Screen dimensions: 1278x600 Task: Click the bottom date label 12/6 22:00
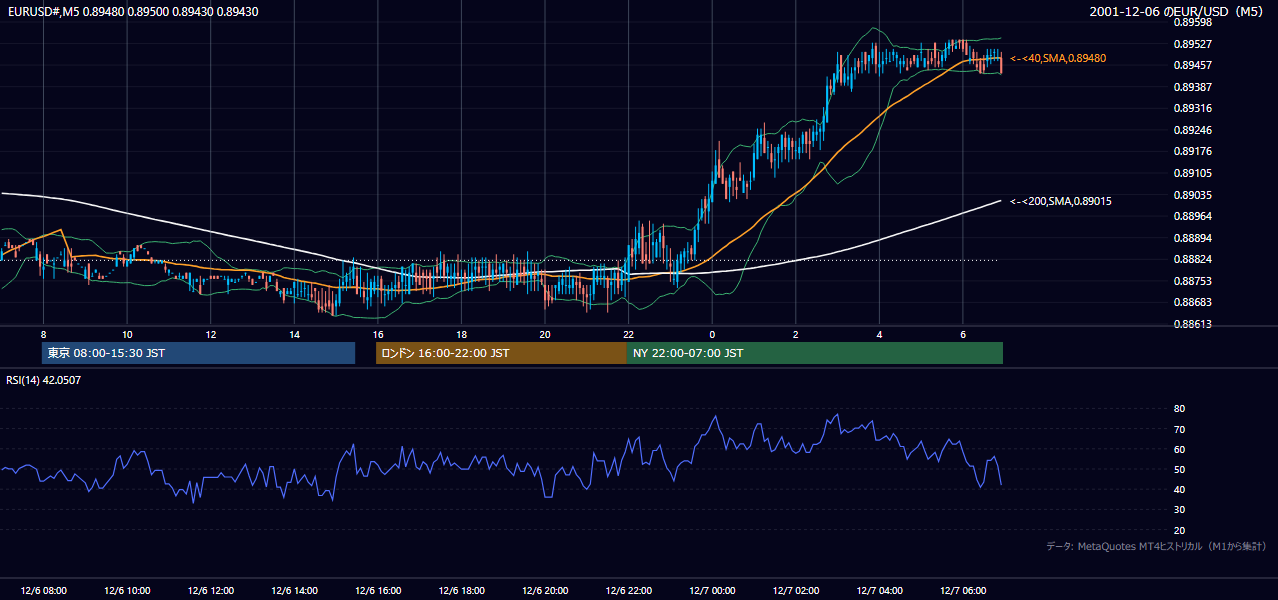point(628,591)
